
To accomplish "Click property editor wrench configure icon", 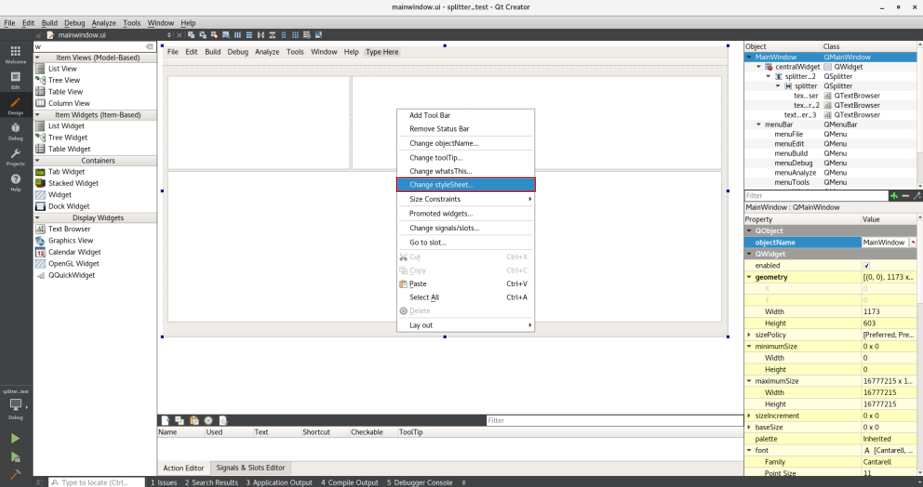I will [x=917, y=196].
